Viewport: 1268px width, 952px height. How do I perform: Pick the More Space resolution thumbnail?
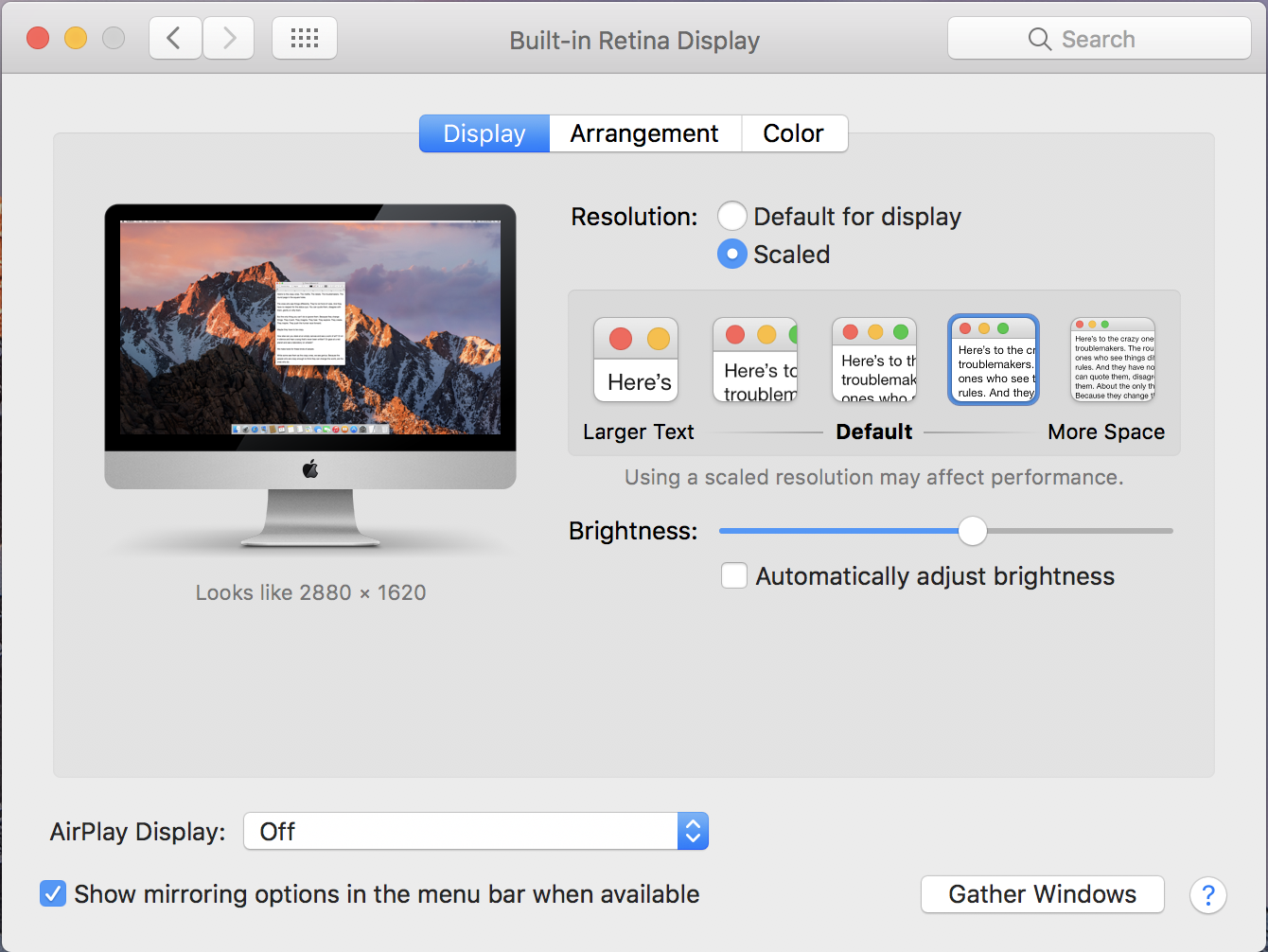click(1113, 360)
